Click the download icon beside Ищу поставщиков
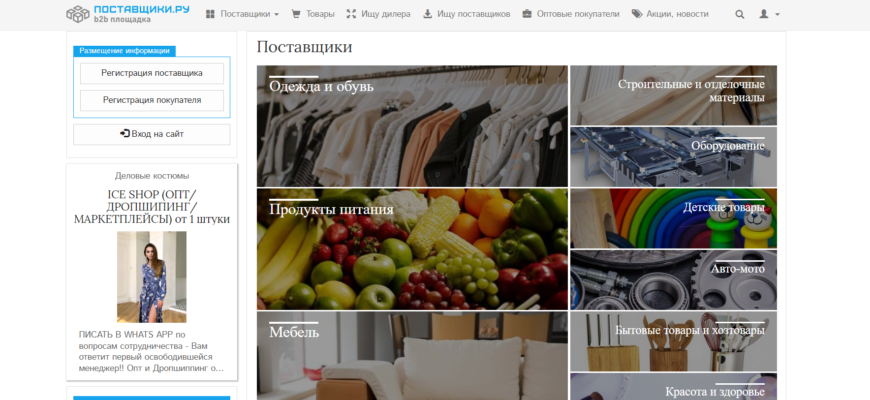This screenshot has height=400, width=870. (x=427, y=14)
